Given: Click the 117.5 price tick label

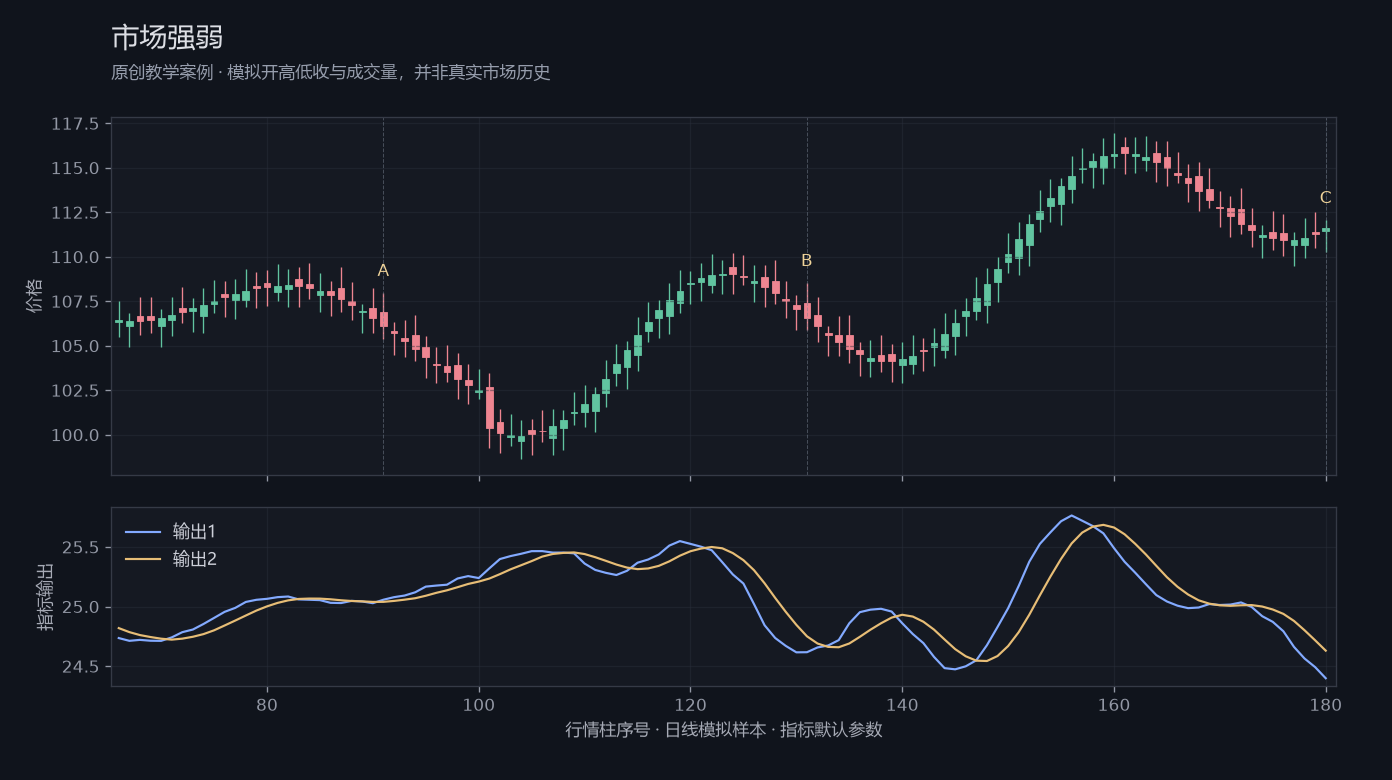Looking at the screenshot, I should 75,124.
